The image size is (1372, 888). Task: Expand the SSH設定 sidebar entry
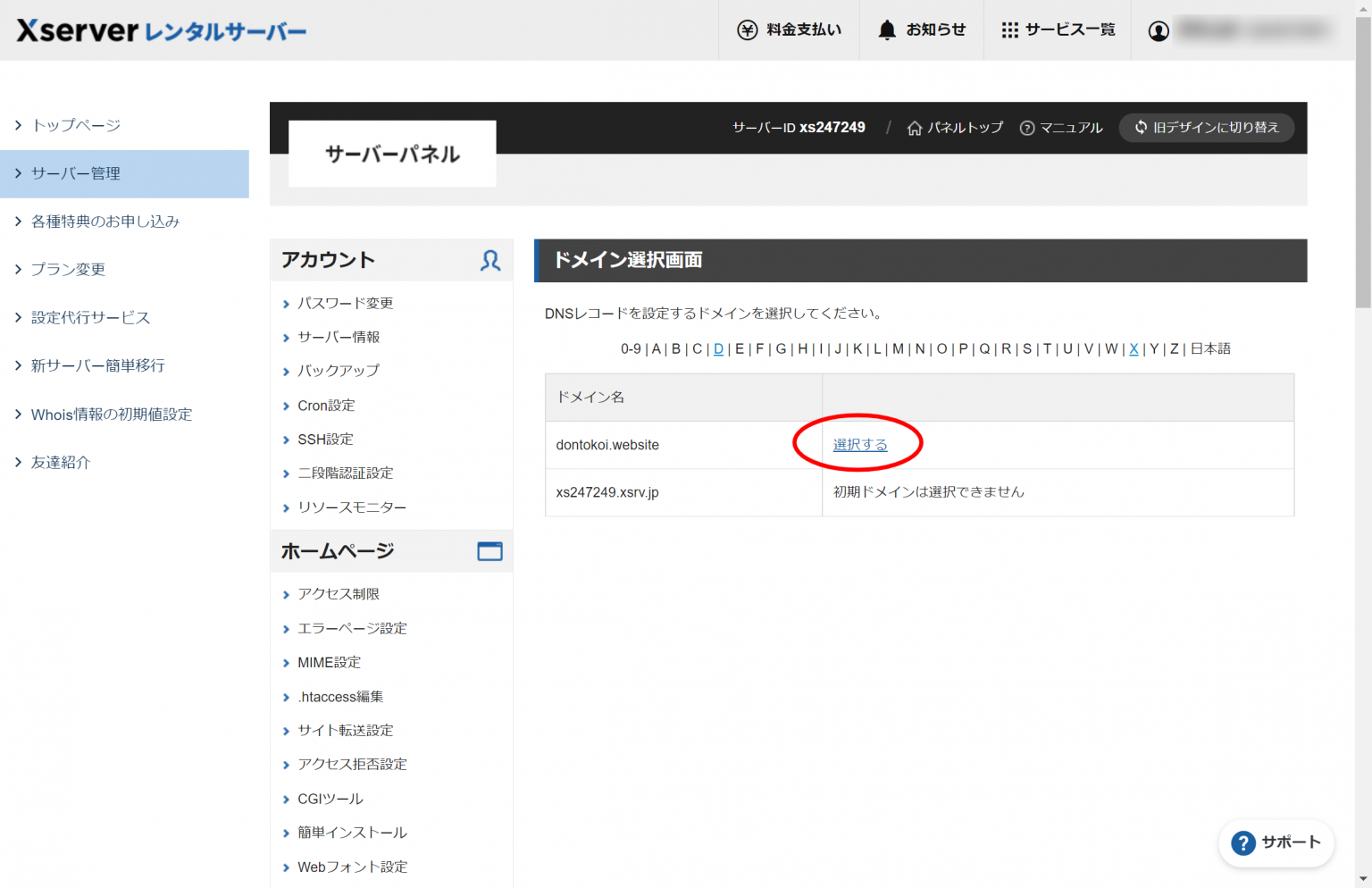point(325,439)
